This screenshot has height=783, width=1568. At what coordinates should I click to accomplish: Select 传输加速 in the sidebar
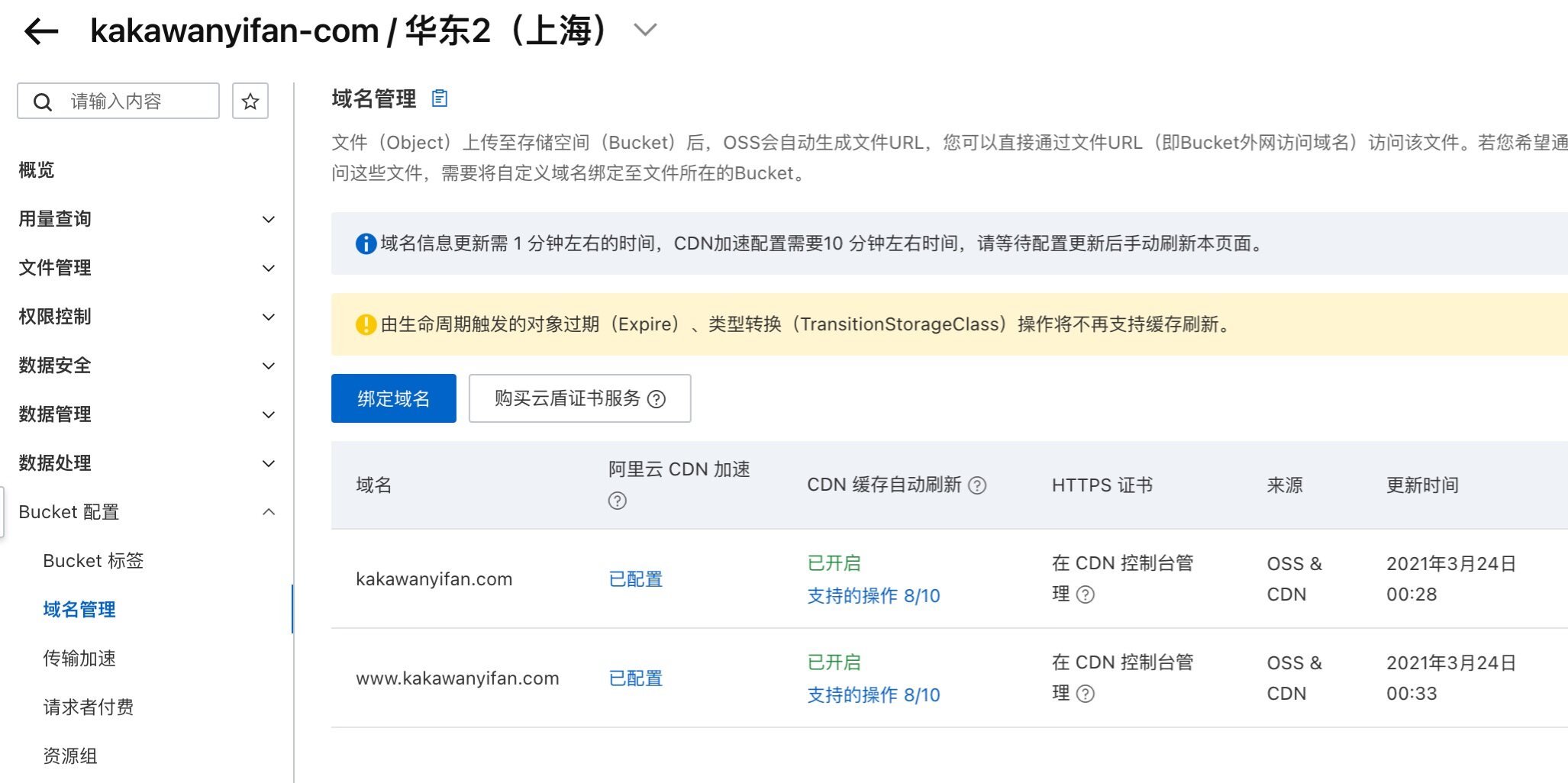(x=79, y=659)
